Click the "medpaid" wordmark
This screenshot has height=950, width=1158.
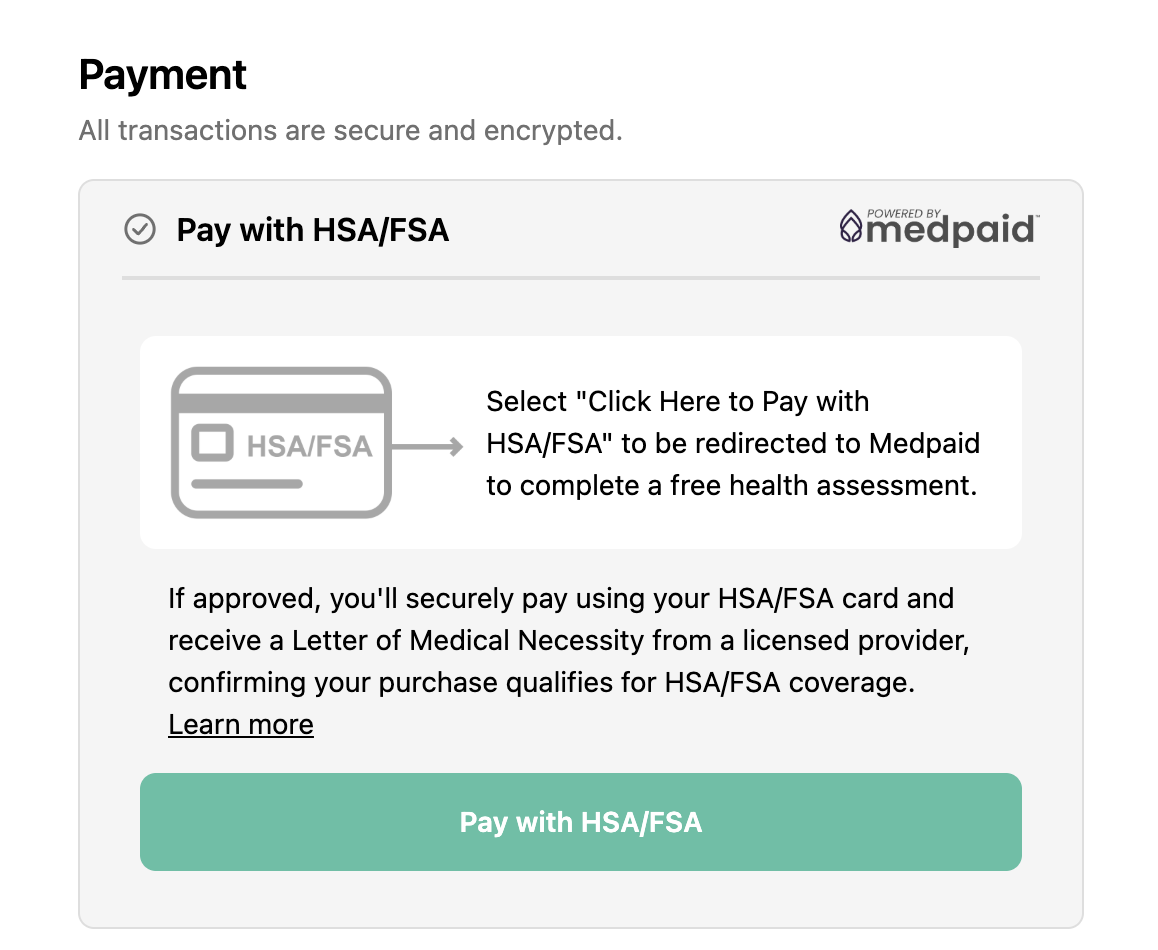(x=949, y=232)
